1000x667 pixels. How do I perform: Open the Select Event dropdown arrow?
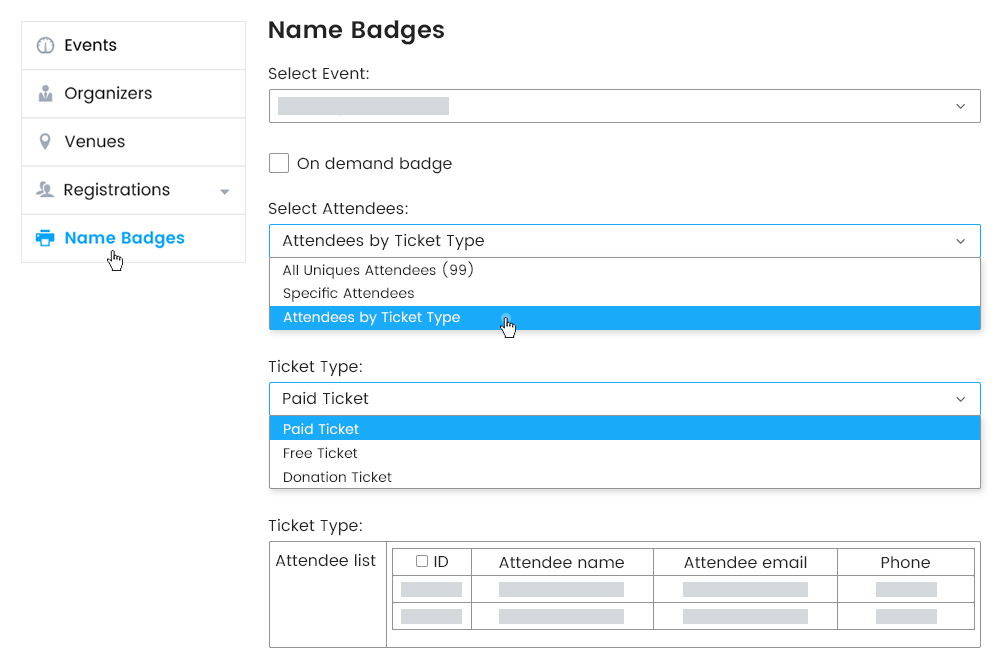(x=959, y=106)
